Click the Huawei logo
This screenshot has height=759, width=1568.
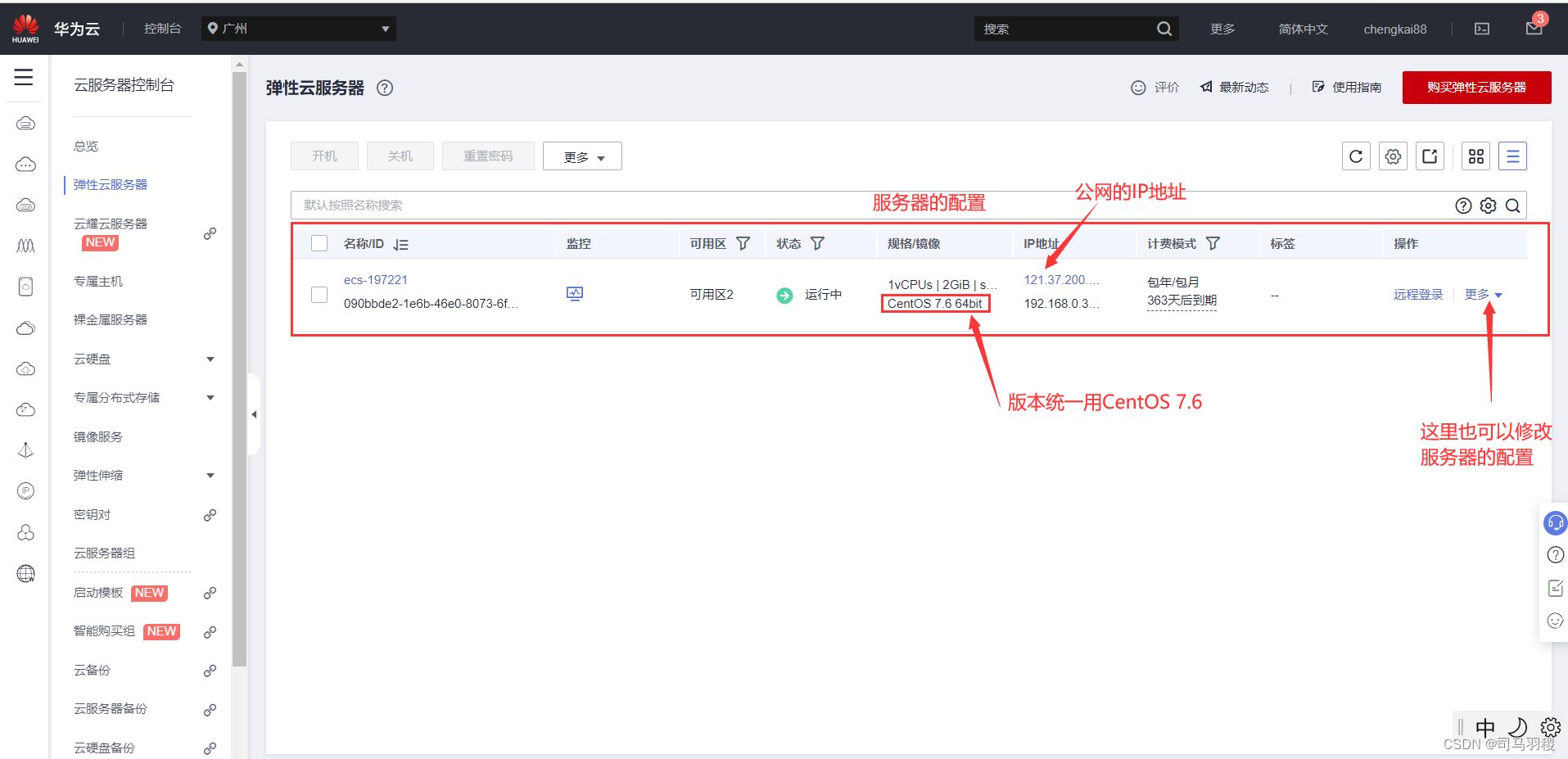click(25, 28)
